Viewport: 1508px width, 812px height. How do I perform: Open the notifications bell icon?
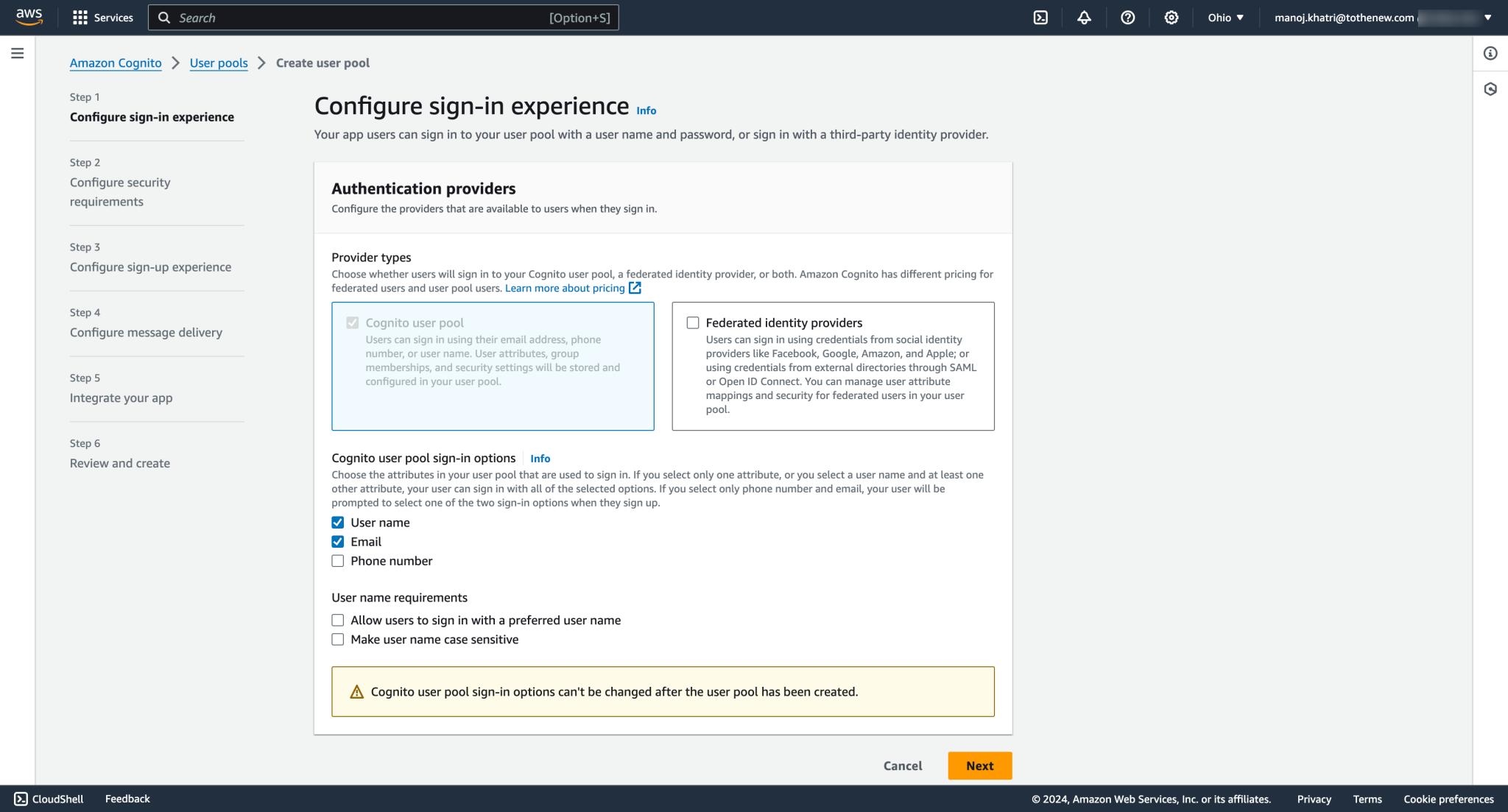pos(1083,17)
